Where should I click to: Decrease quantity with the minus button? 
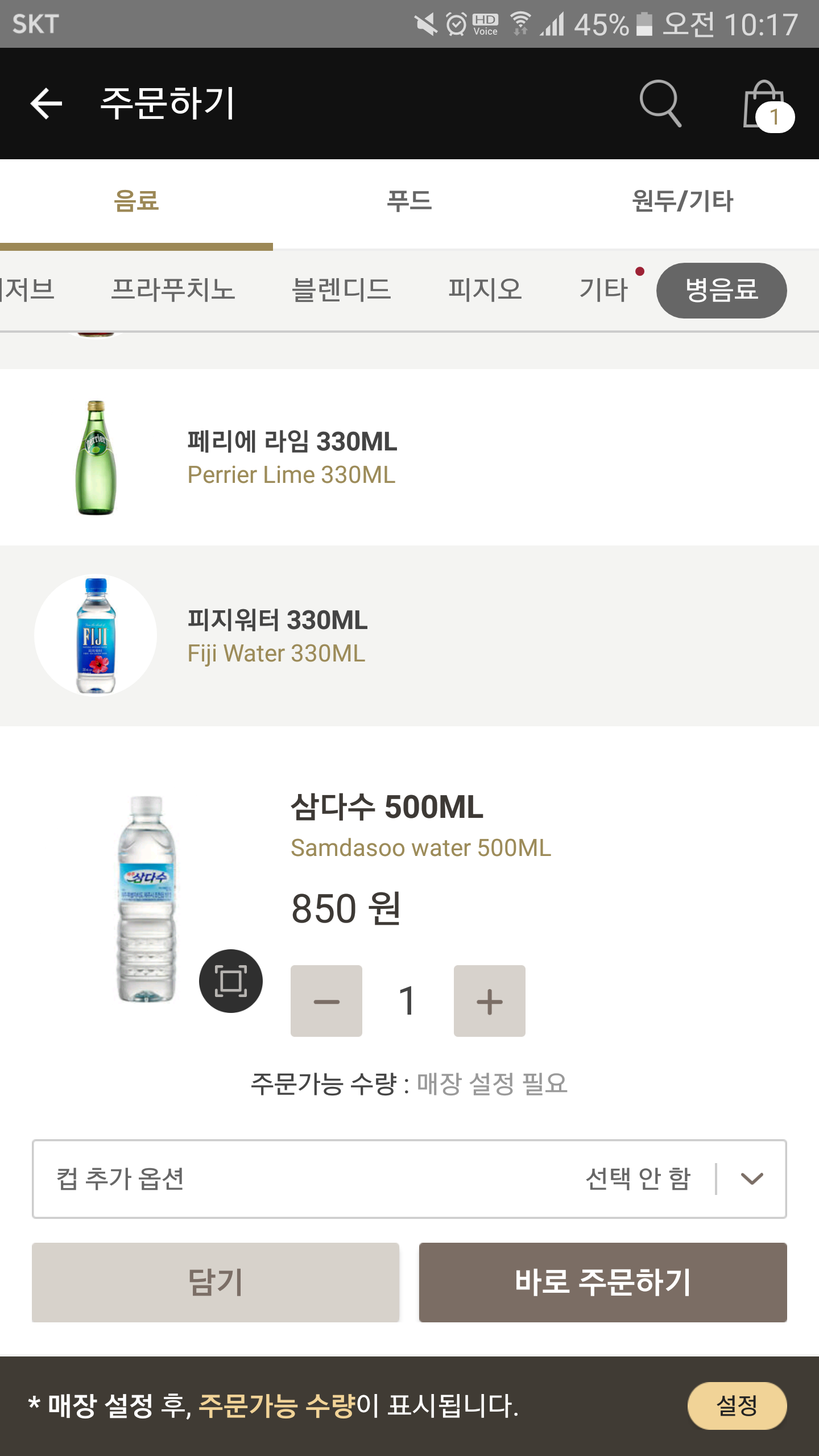[x=326, y=1001]
